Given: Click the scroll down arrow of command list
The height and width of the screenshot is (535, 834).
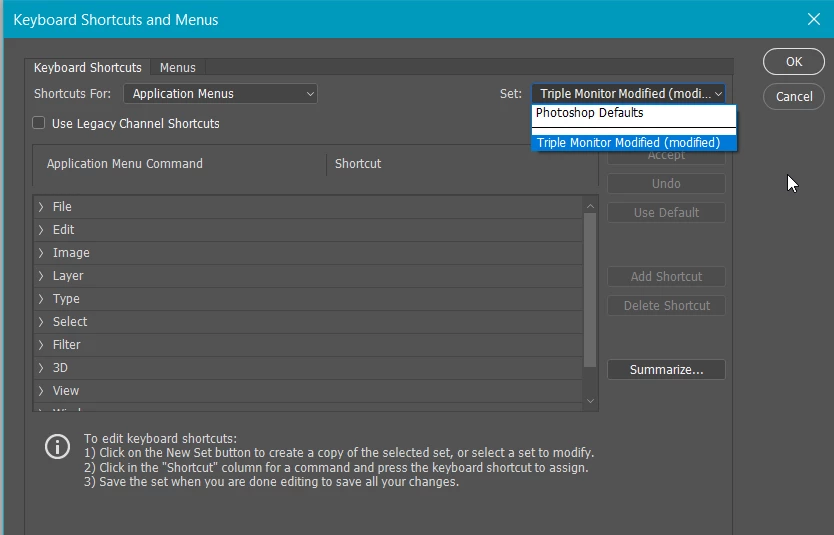Looking at the screenshot, I should coord(590,401).
